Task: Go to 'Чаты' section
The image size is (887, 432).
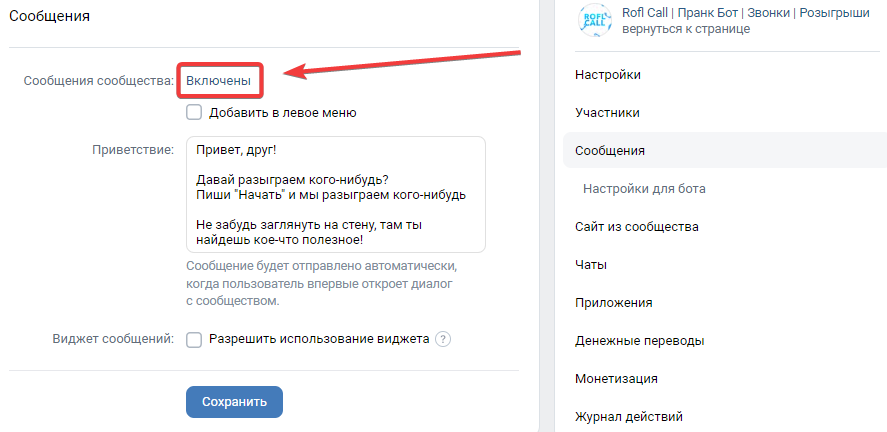Action: pos(591,265)
